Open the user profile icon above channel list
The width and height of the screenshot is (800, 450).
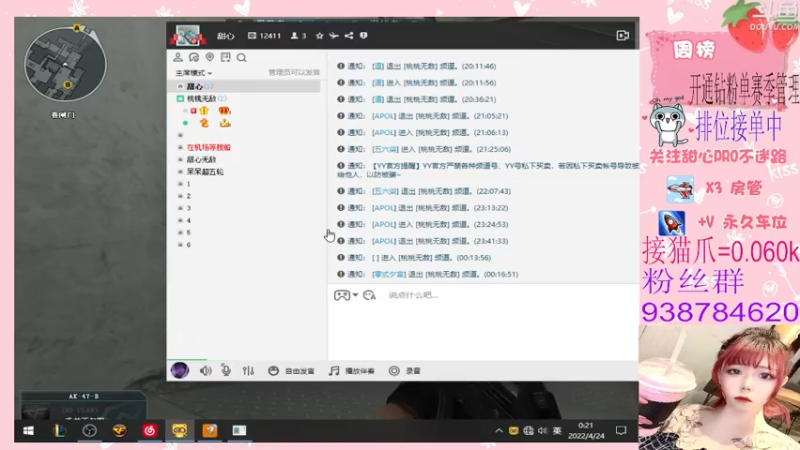coord(178,57)
